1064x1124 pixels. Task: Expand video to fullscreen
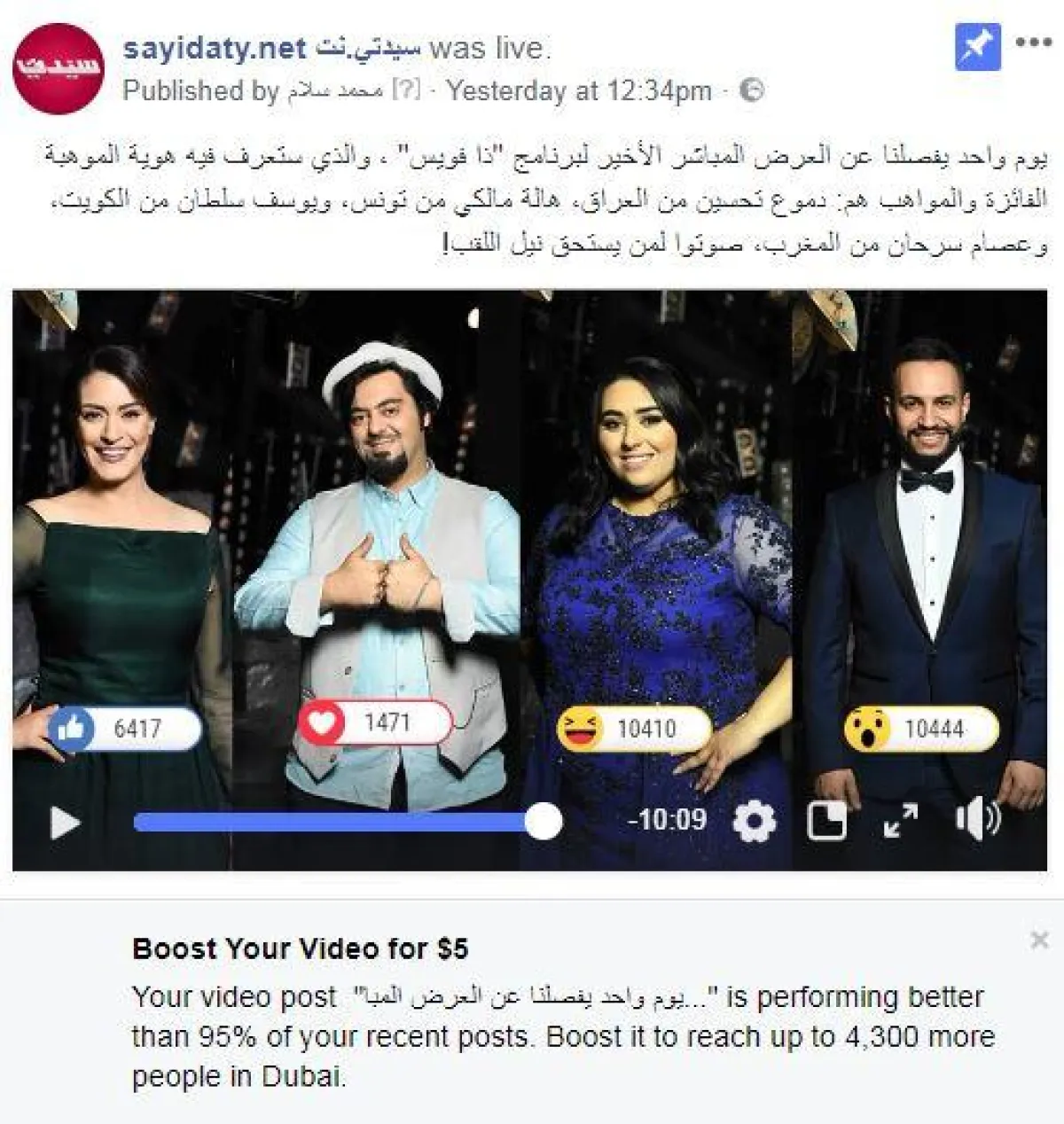(901, 821)
